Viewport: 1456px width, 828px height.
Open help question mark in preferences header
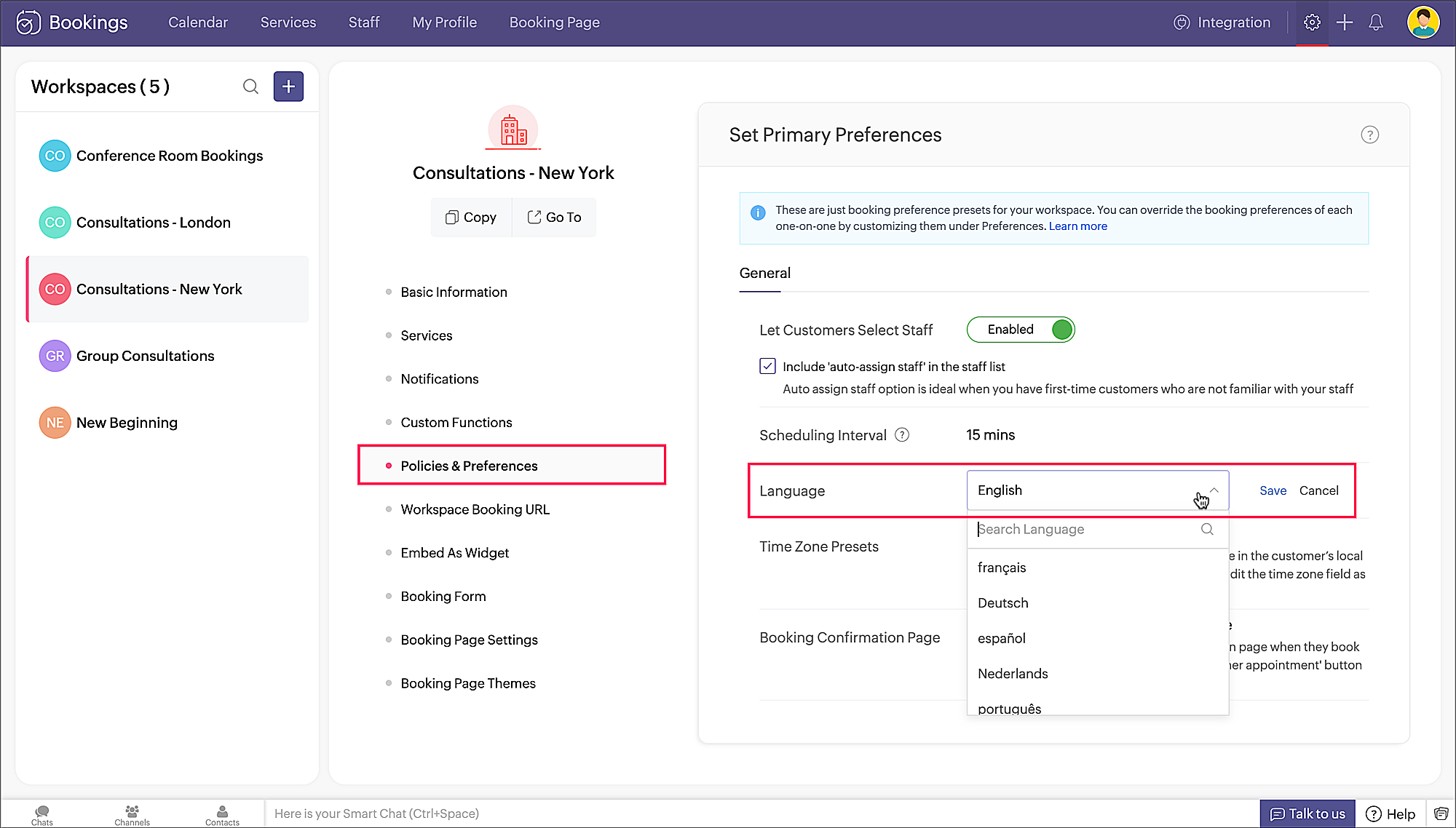tap(1369, 135)
